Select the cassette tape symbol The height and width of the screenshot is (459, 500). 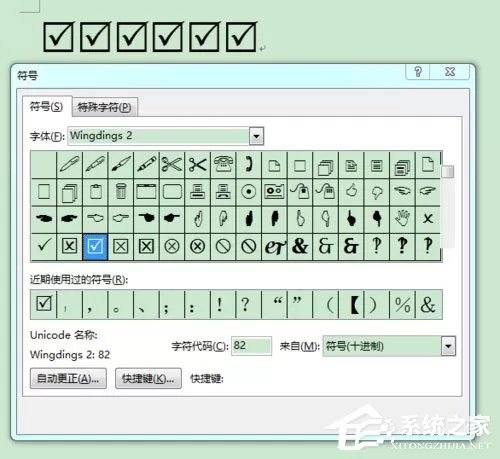click(274, 192)
